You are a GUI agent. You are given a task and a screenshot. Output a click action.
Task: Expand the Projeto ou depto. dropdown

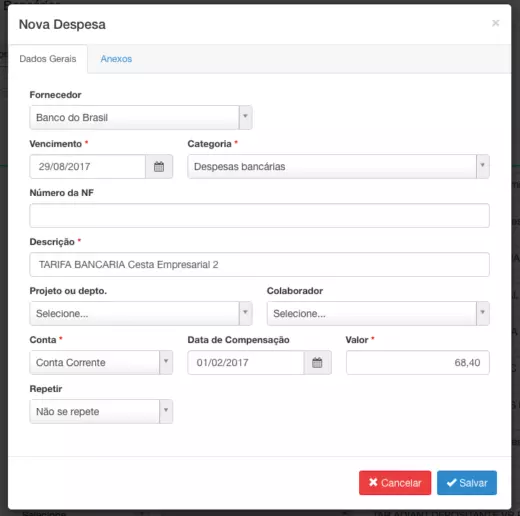click(141, 313)
